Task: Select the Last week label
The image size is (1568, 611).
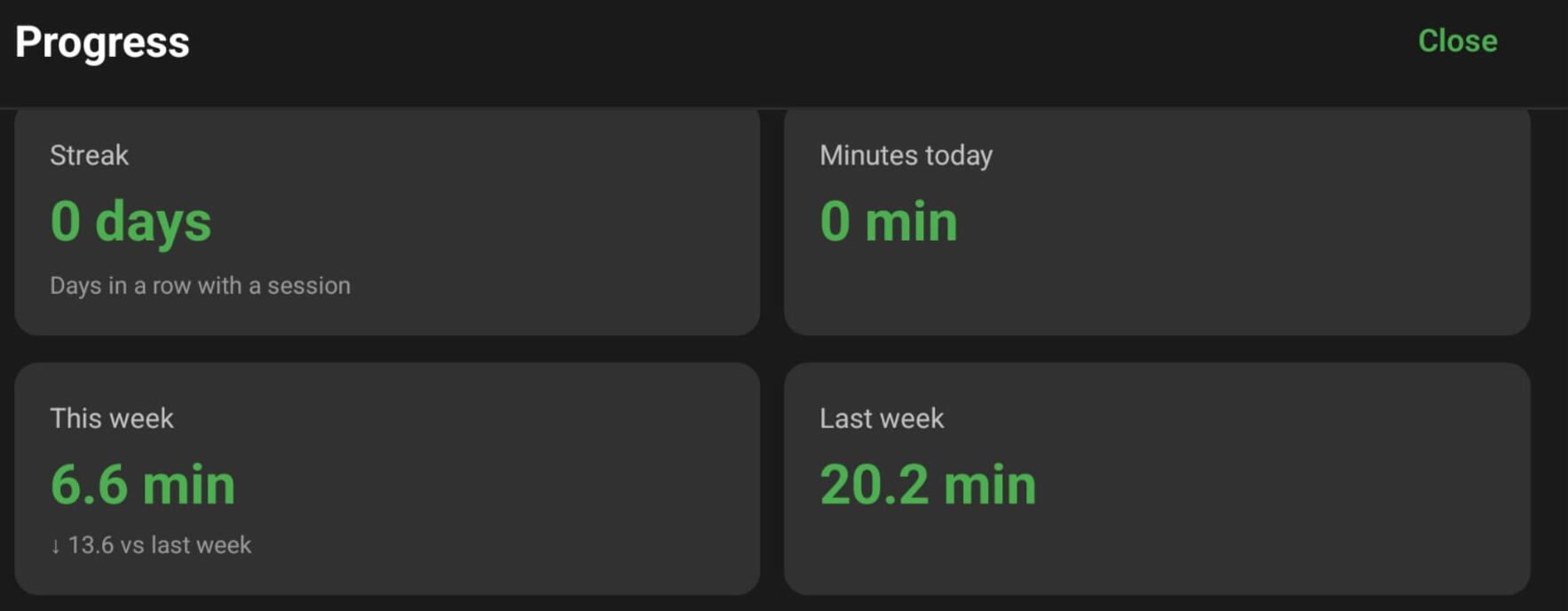Action: (x=882, y=418)
